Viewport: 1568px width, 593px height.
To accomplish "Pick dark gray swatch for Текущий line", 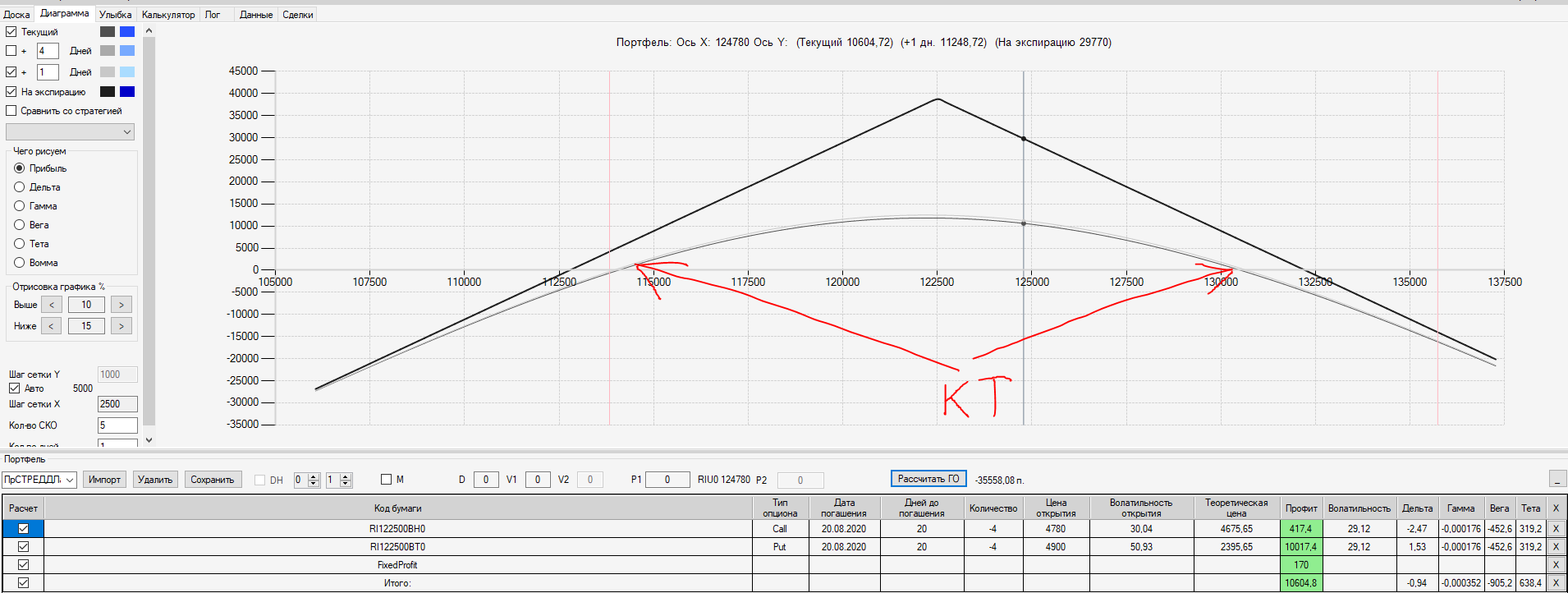I will [108, 32].
